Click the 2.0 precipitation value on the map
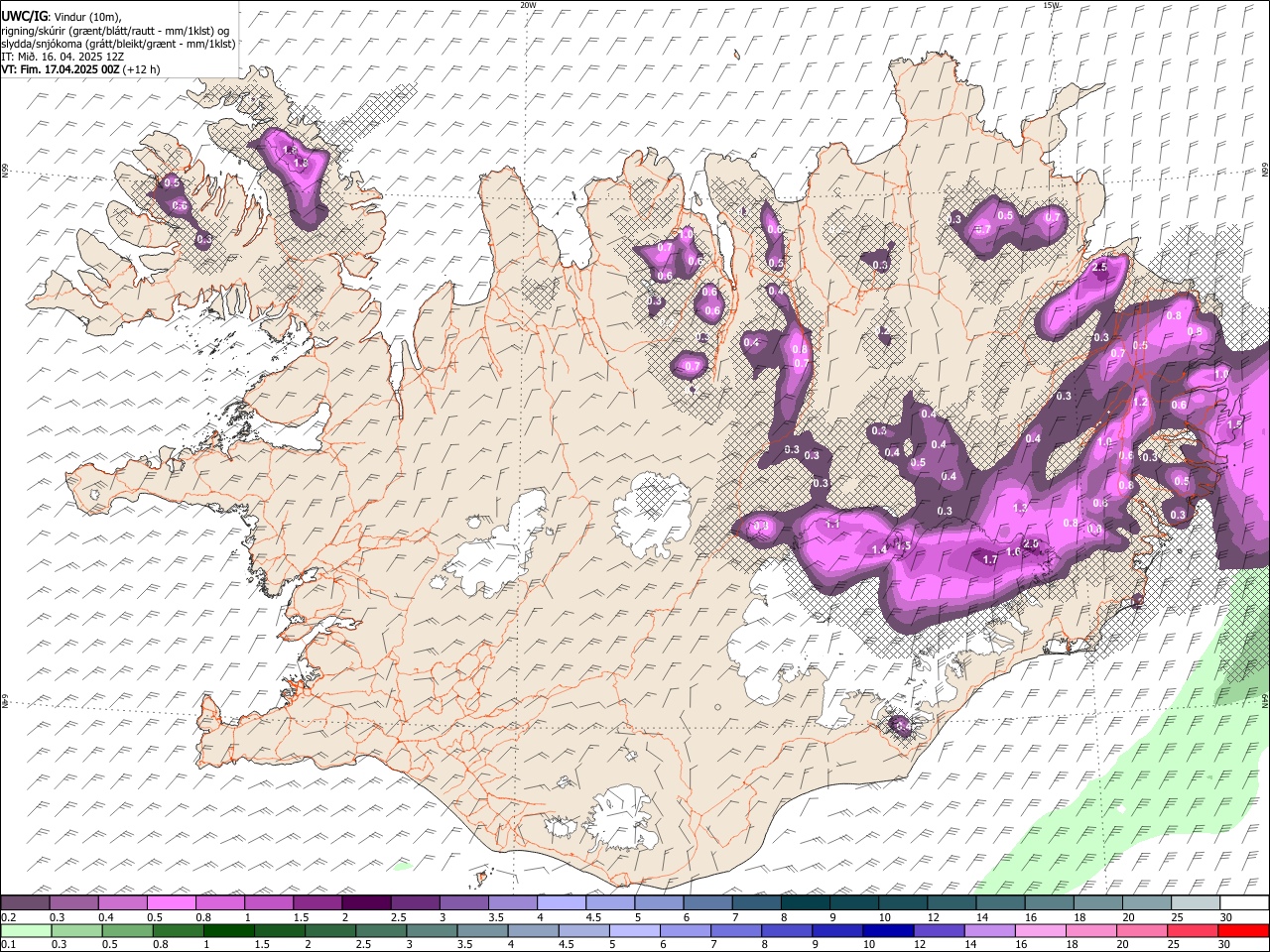1270x952 pixels. (1031, 544)
